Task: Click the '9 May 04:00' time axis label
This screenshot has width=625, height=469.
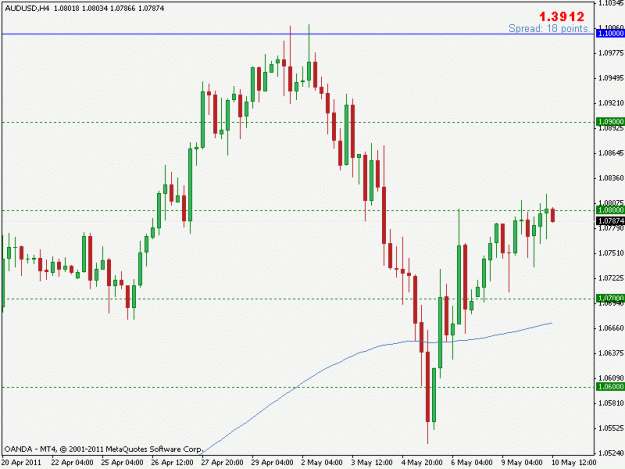Action: point(522,462)
